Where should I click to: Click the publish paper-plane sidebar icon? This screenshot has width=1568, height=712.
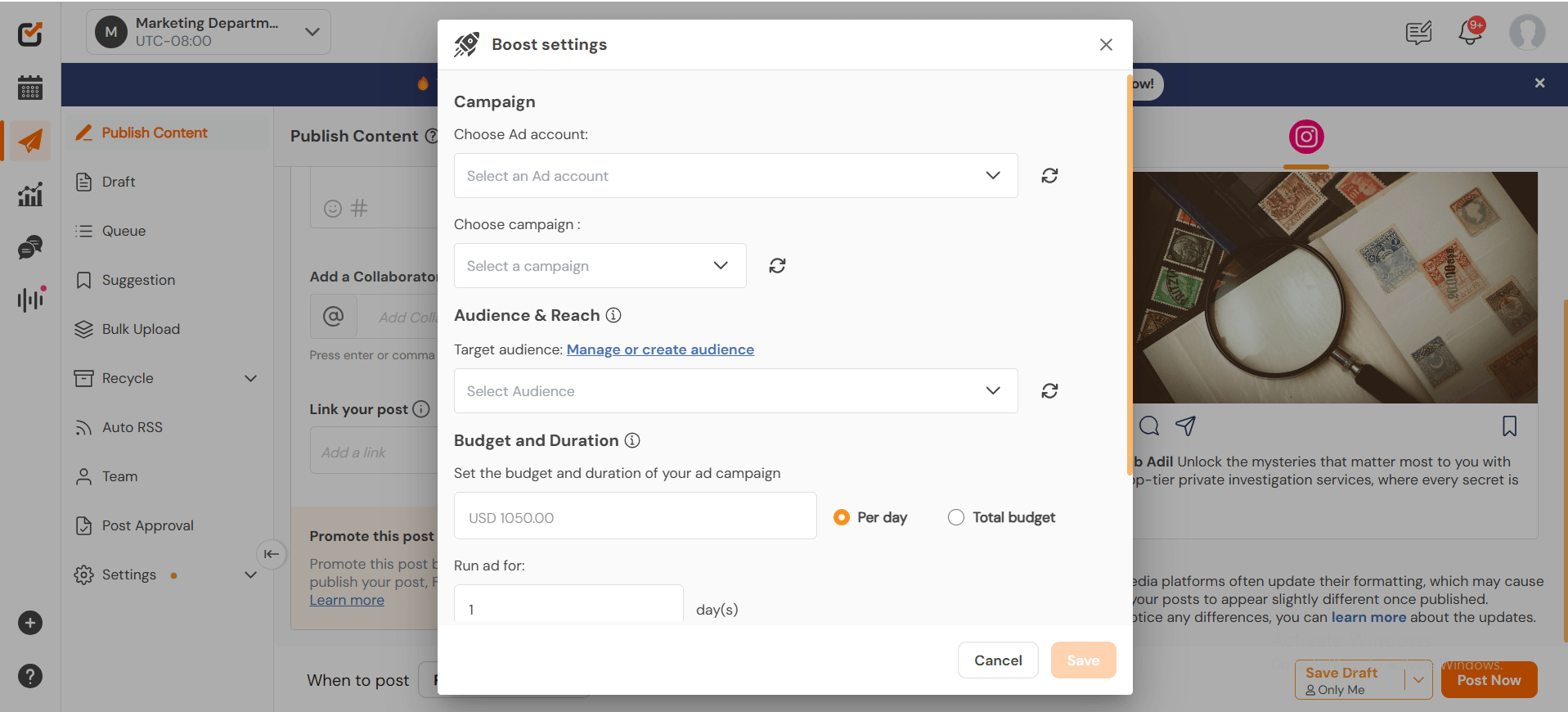click(x=30, y=141)
